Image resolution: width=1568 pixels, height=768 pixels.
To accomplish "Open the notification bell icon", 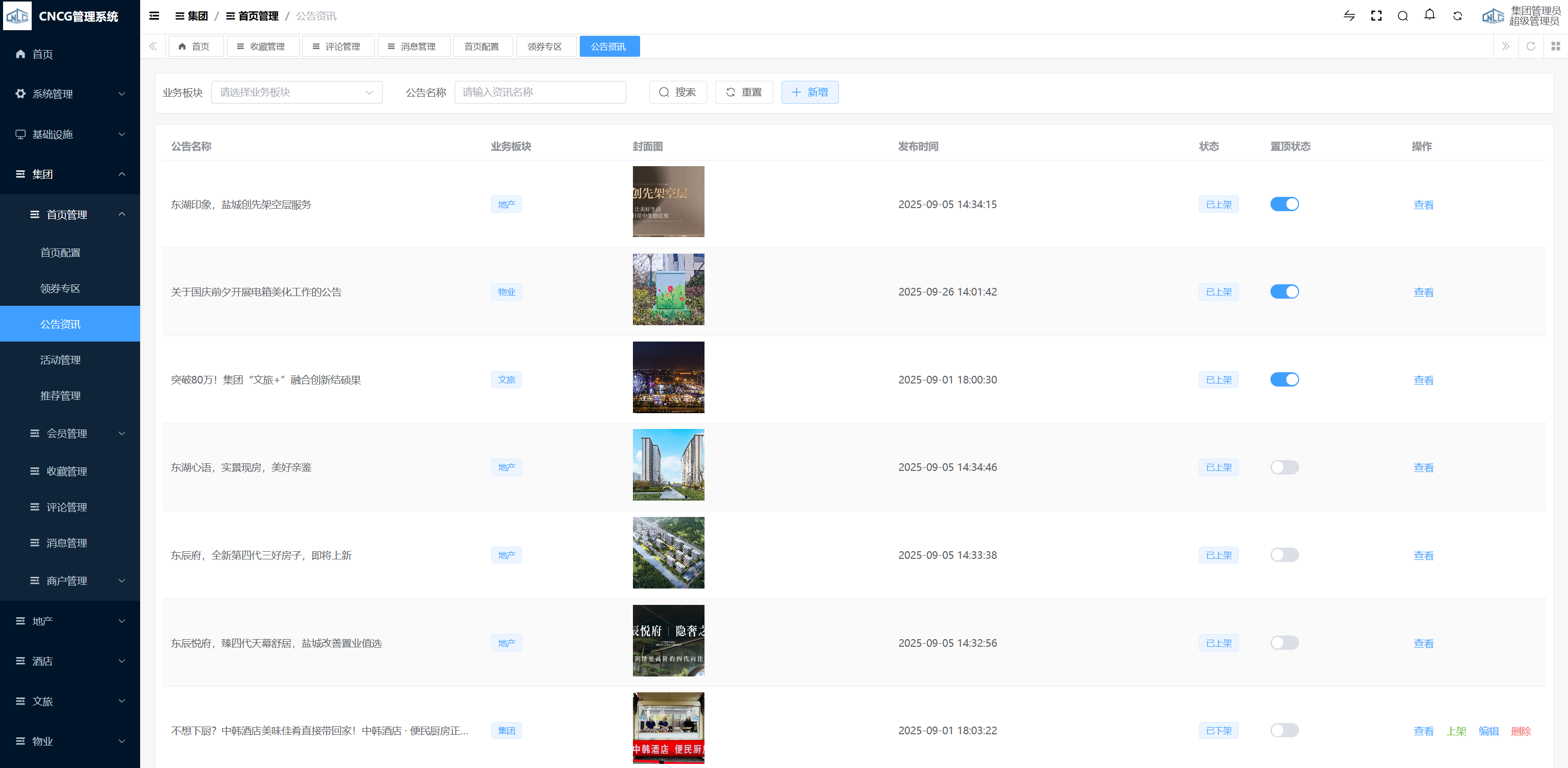I will click(1429, 15).
